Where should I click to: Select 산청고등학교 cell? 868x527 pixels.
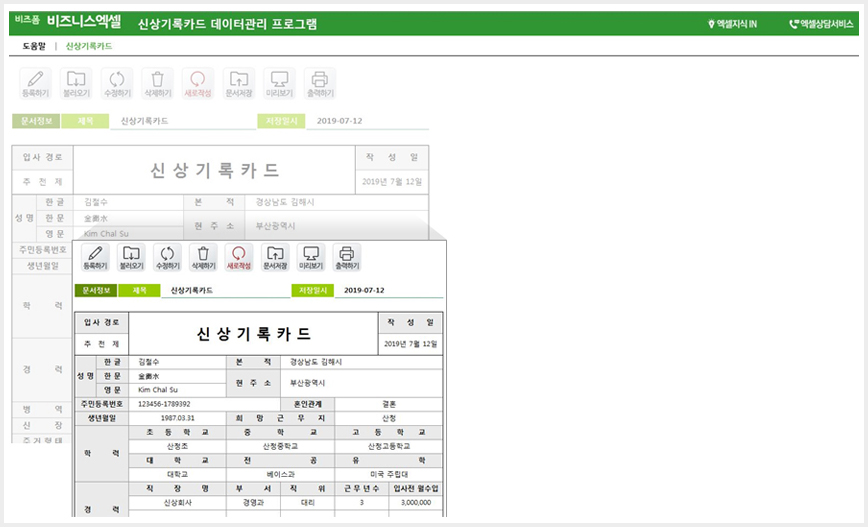[389, 446]
